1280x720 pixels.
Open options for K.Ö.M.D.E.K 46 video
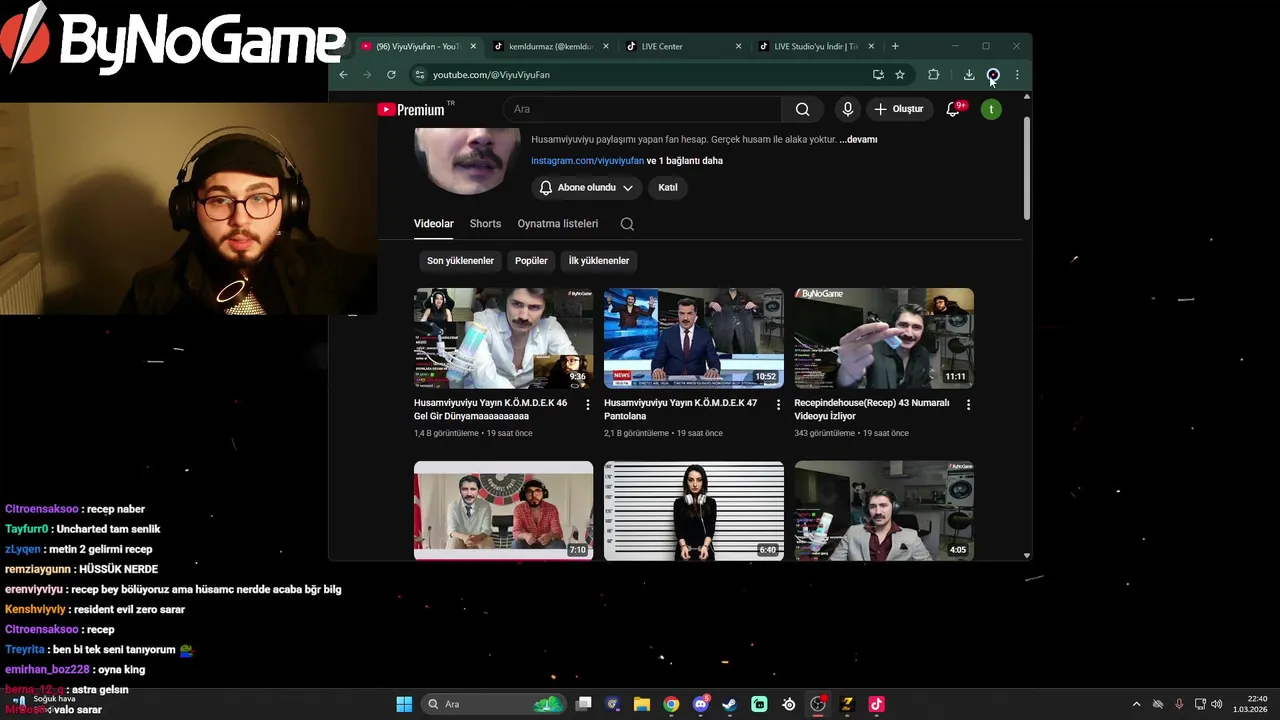click(588, 404)
